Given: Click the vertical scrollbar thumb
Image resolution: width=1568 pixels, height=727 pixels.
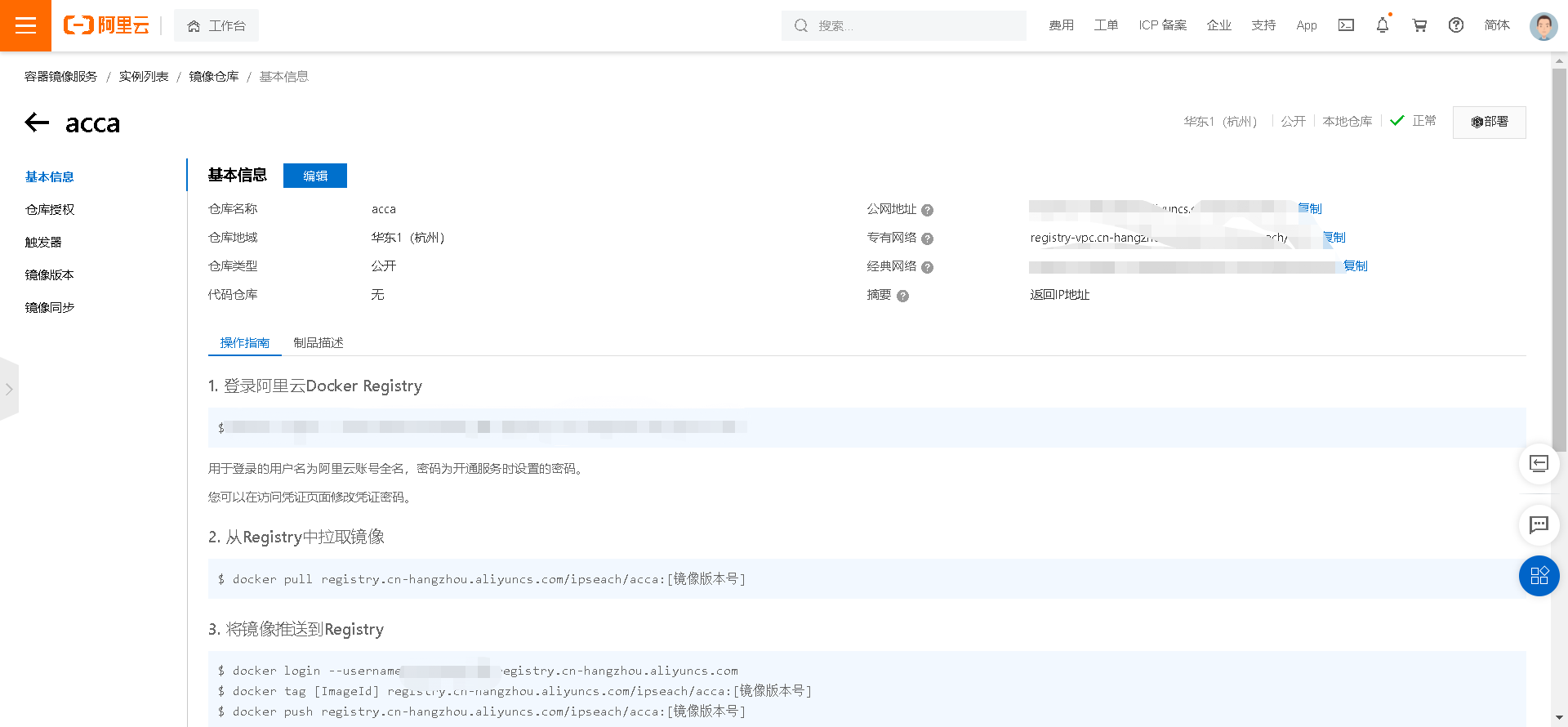Looking at the screenshot, I should 1560,260.
